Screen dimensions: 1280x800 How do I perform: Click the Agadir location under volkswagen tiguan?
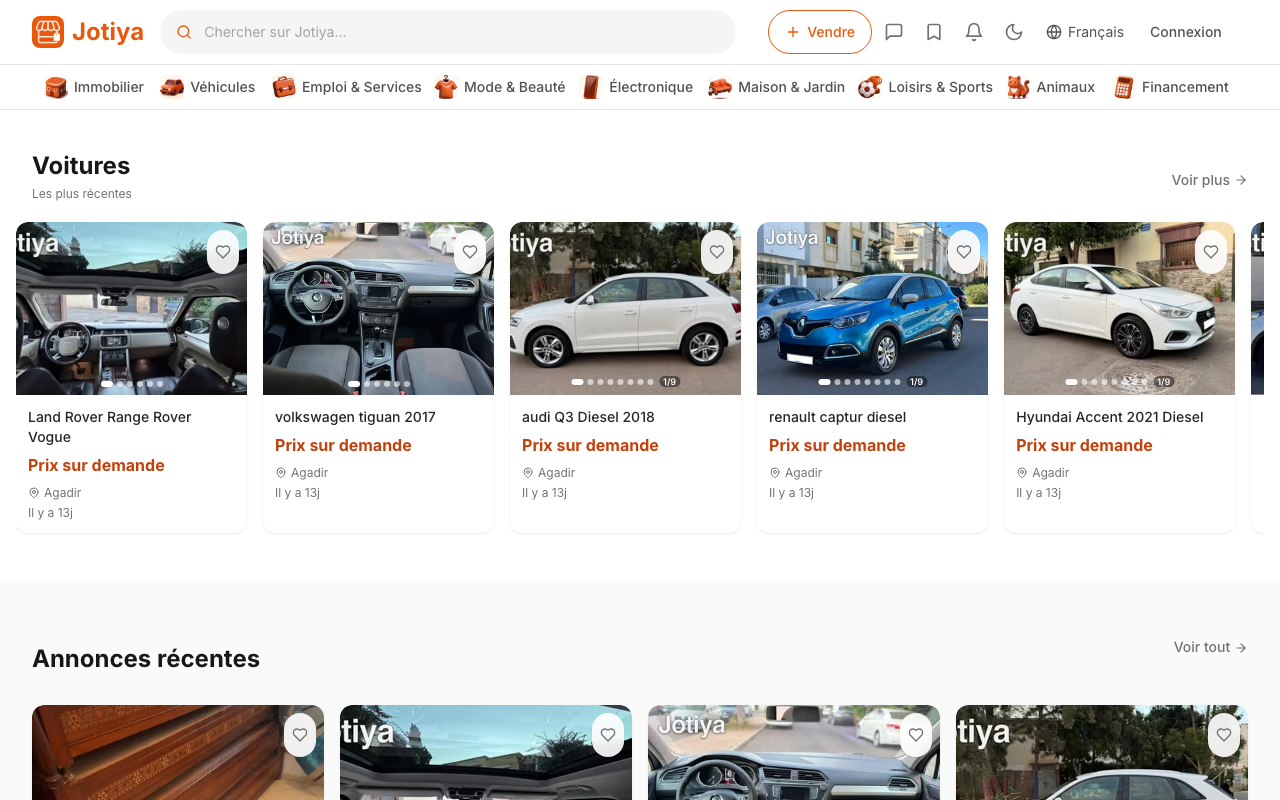302,472
